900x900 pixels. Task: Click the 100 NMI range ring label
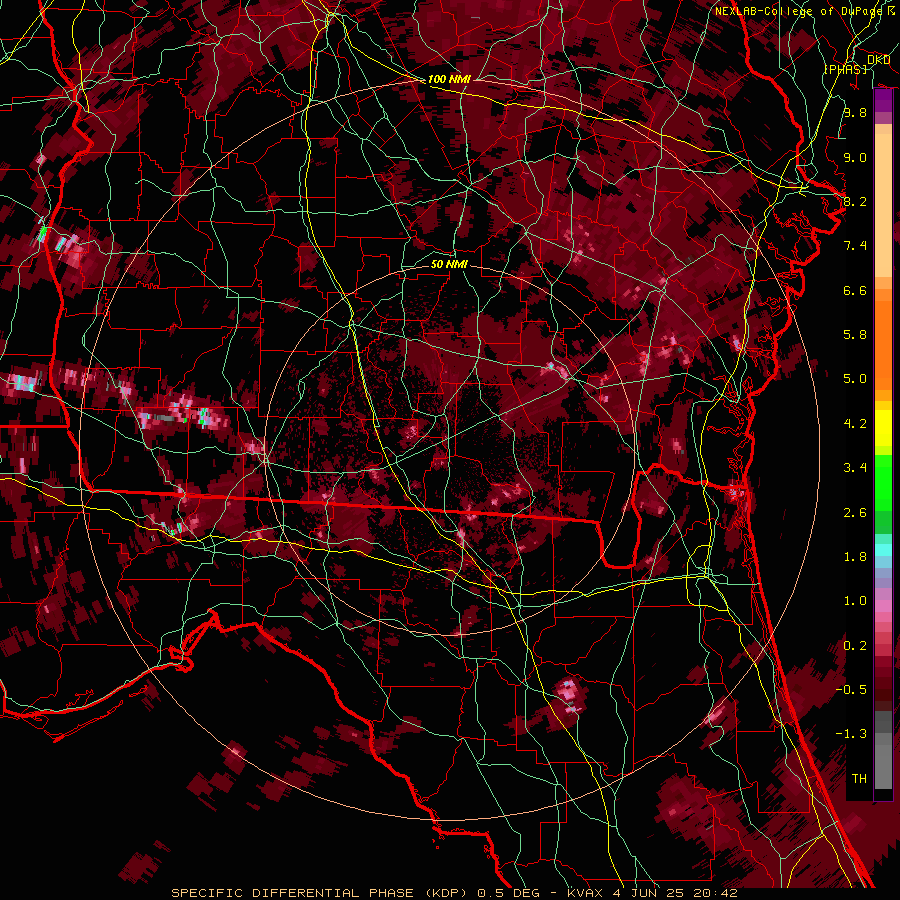click(x=449, y=79)
